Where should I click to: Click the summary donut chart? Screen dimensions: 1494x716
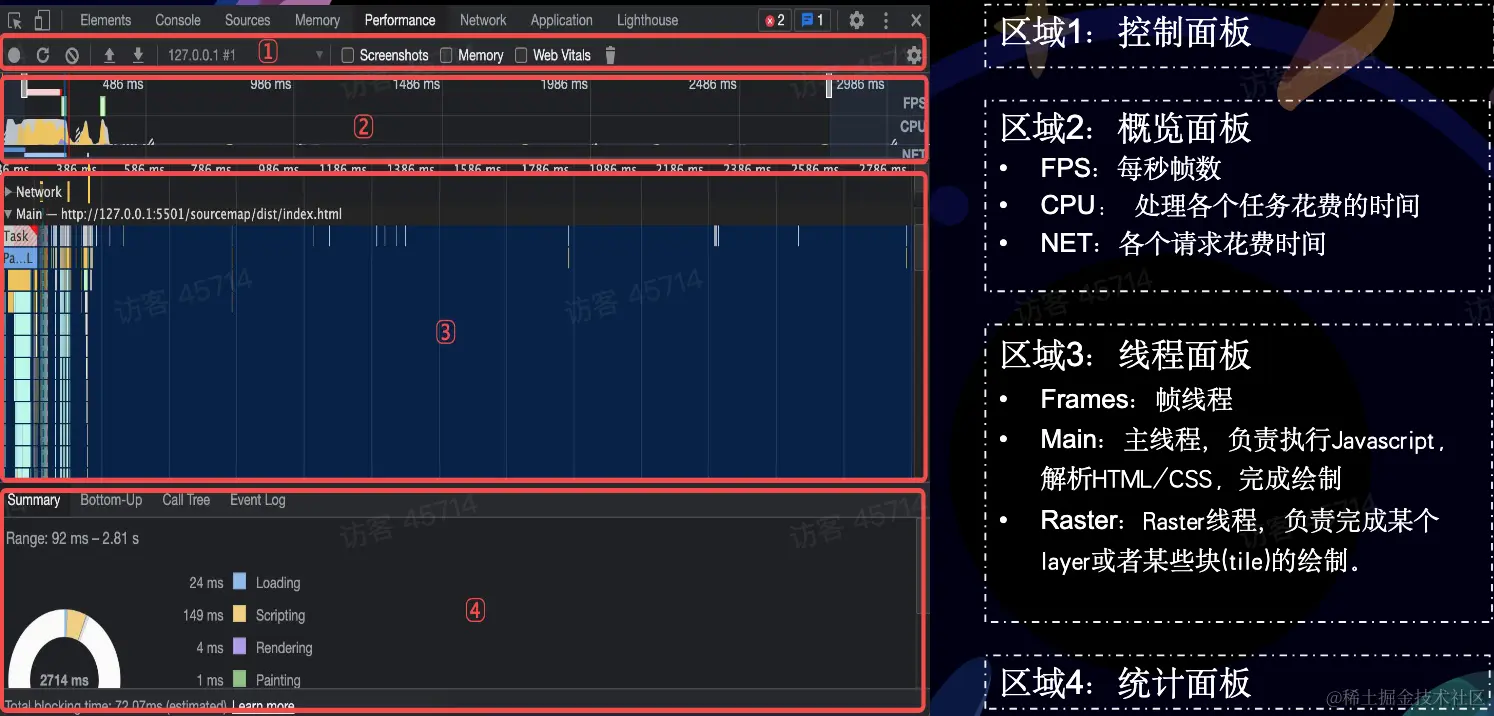(x=64, y=650)
